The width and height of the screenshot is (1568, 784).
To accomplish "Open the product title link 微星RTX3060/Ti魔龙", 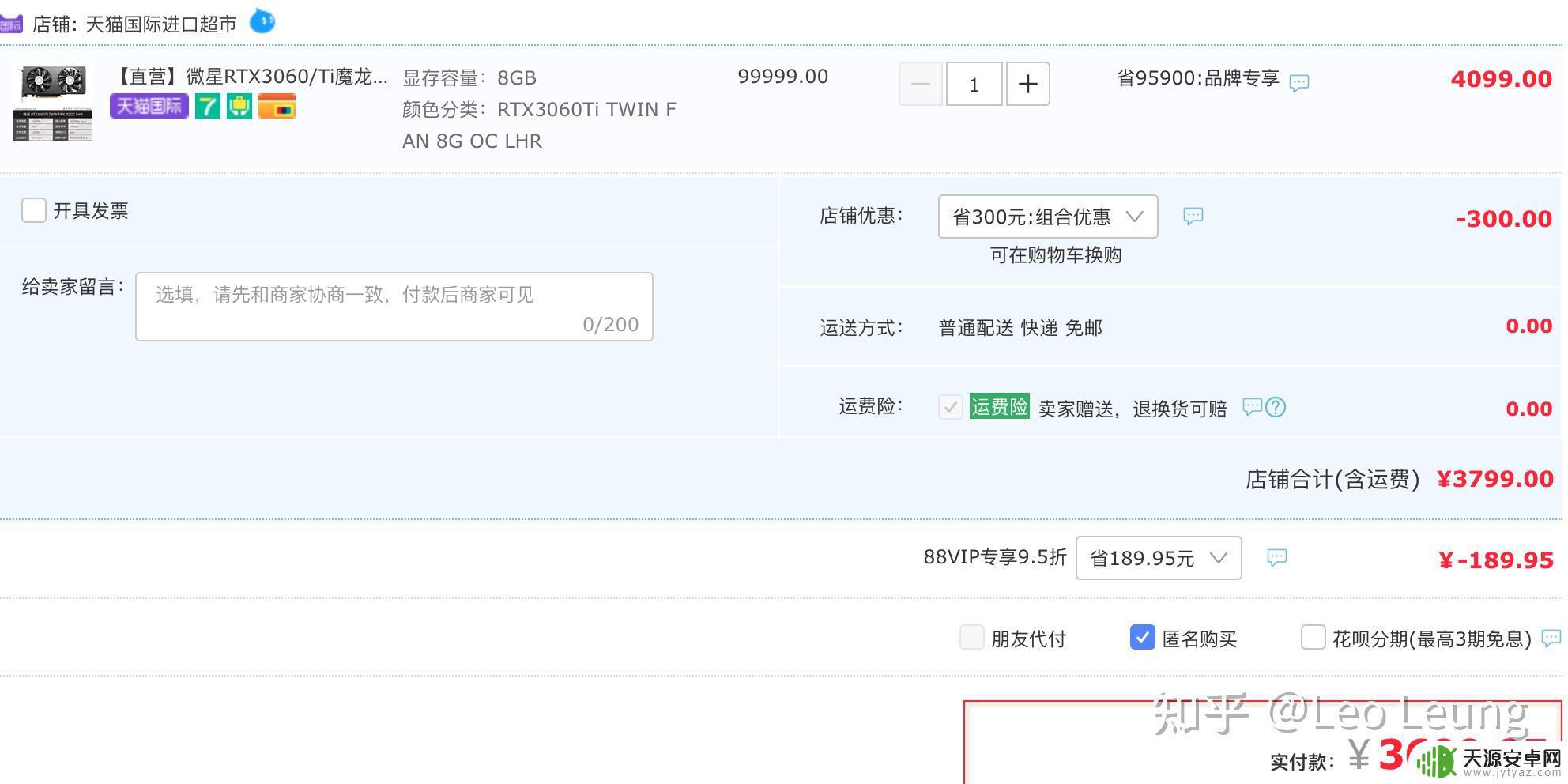I will (250, 77).
